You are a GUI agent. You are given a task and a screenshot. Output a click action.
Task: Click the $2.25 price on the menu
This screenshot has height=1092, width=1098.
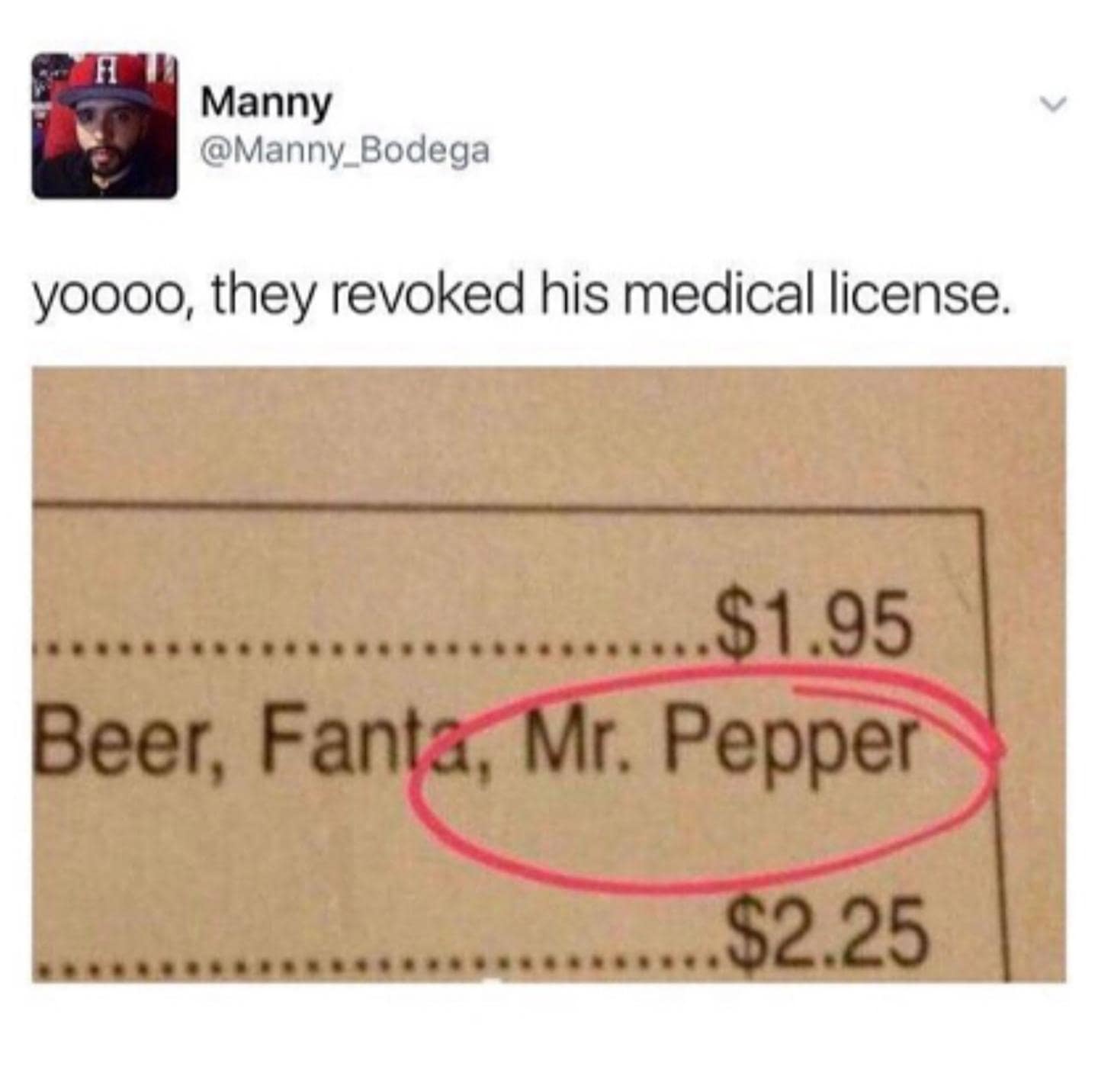click(x=826, y=929)
